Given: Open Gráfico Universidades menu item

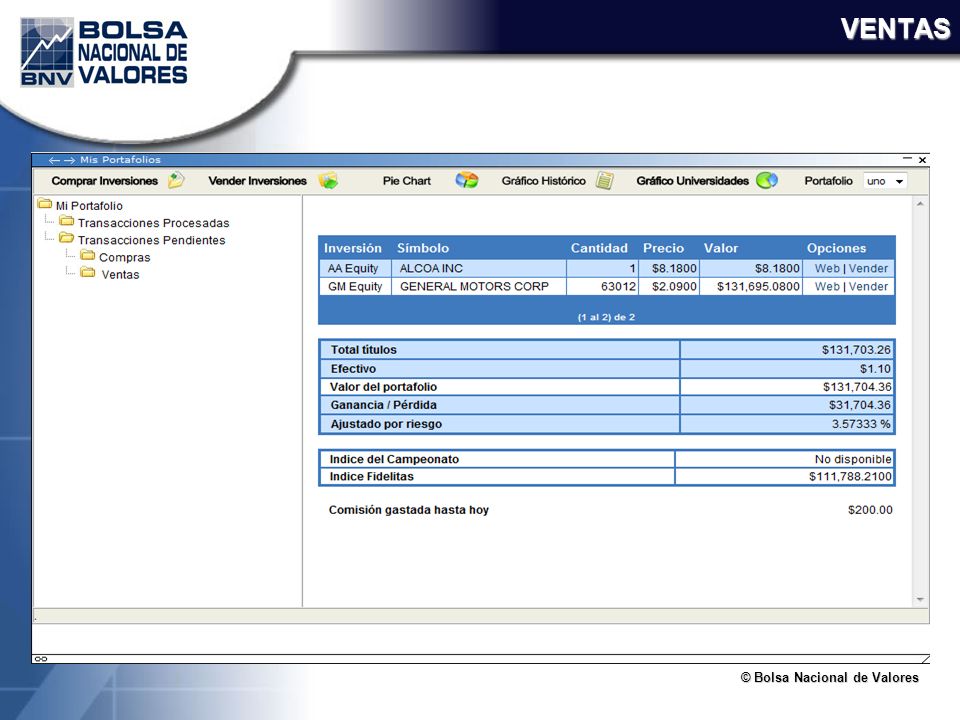Looking at the screenshot, I should (692, 181).
